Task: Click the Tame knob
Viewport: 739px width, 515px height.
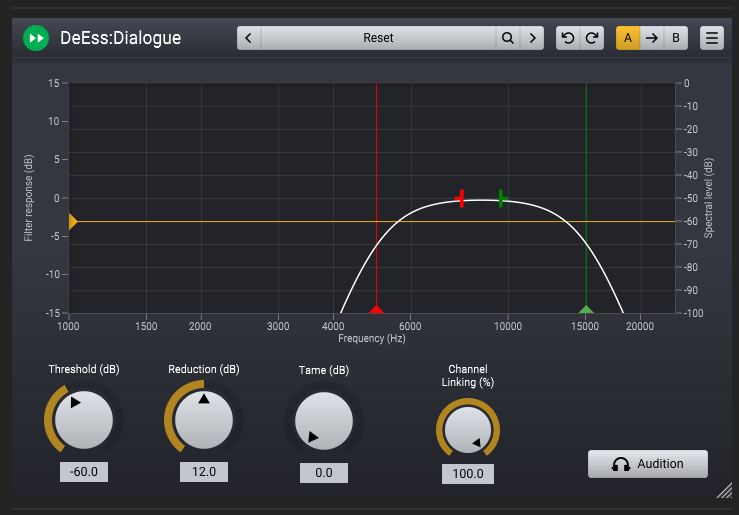Action: click(x=323, y=421)
